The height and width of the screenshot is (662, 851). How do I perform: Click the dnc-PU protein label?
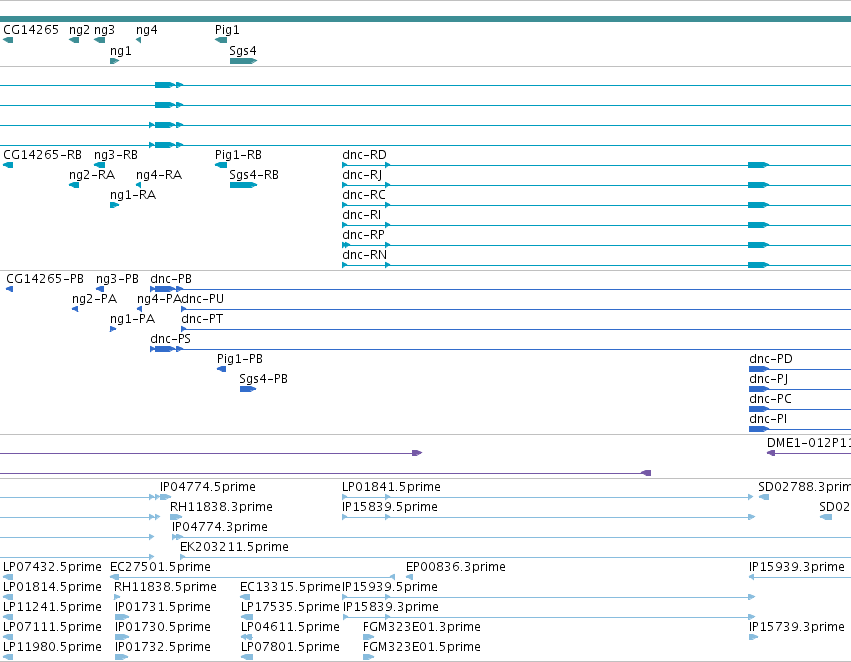click(x=202, y=299)
